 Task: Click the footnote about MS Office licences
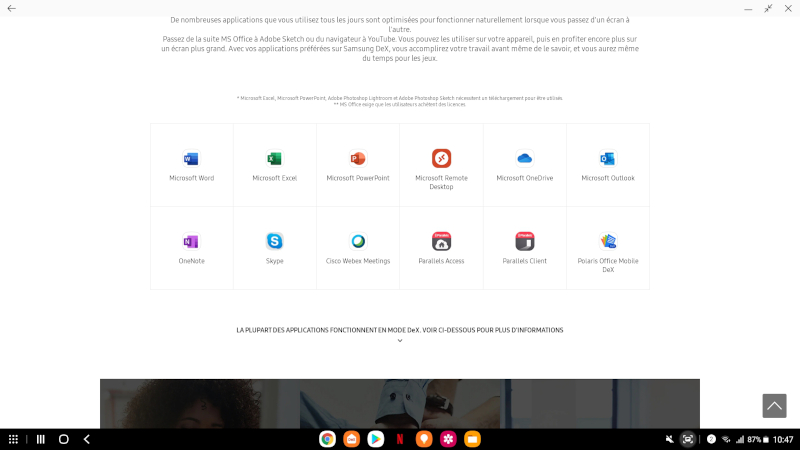[399, 105]
